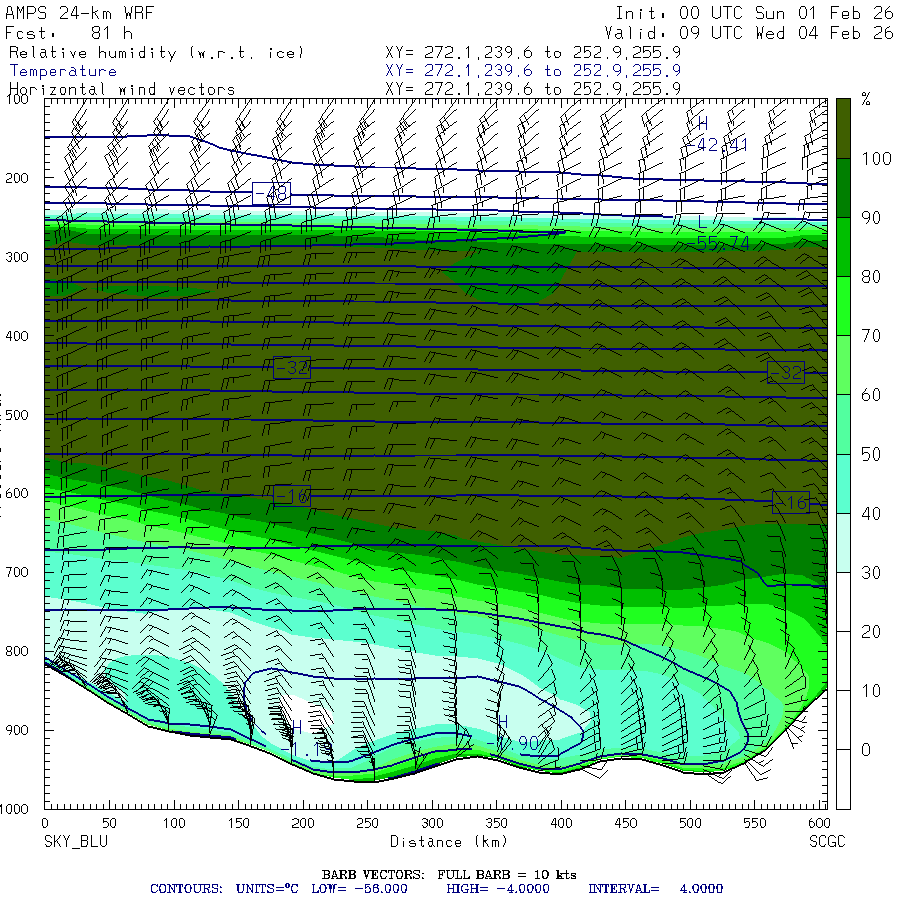
Task: Click the left '-16' contour label
Action: pyautogui.click(x=292, y=495)
